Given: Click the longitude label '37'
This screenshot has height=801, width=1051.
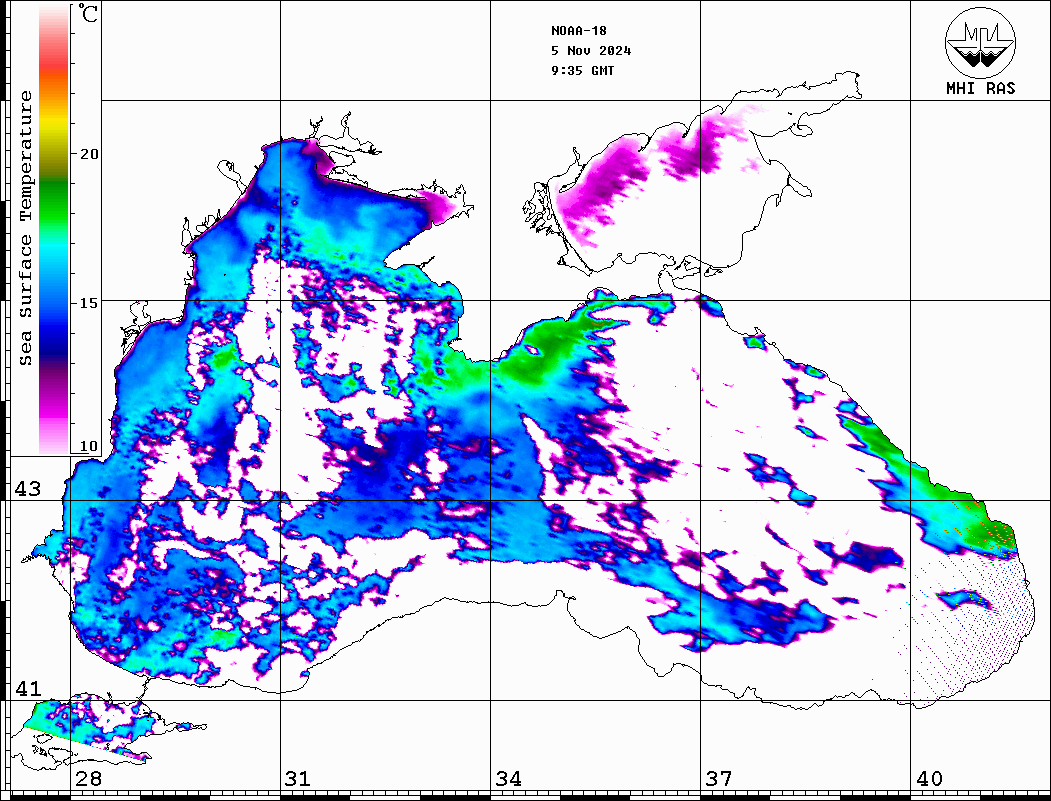Looking at the screenshot, I should coord(719,779).
